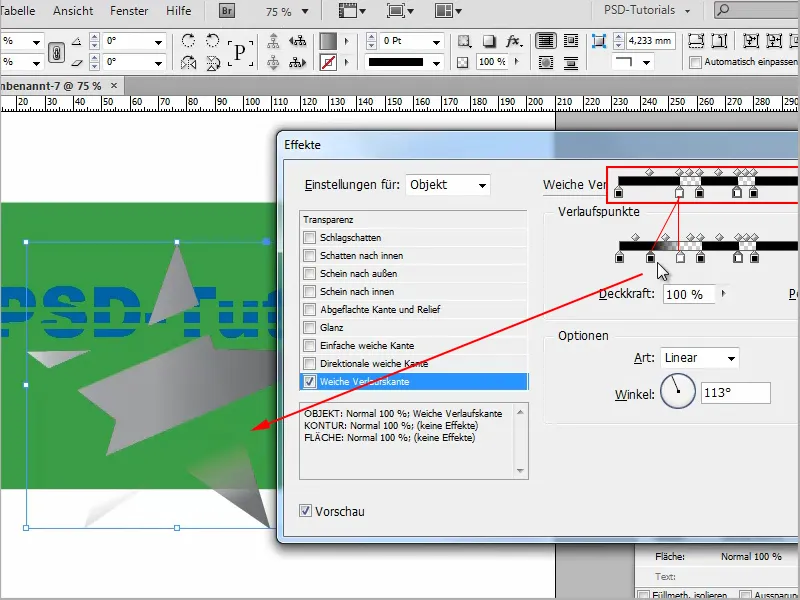This screenshot has height=600, width=800.
Task: Select leftmost gradient stop under Verlaufspunkte
Action: (619, 257)
